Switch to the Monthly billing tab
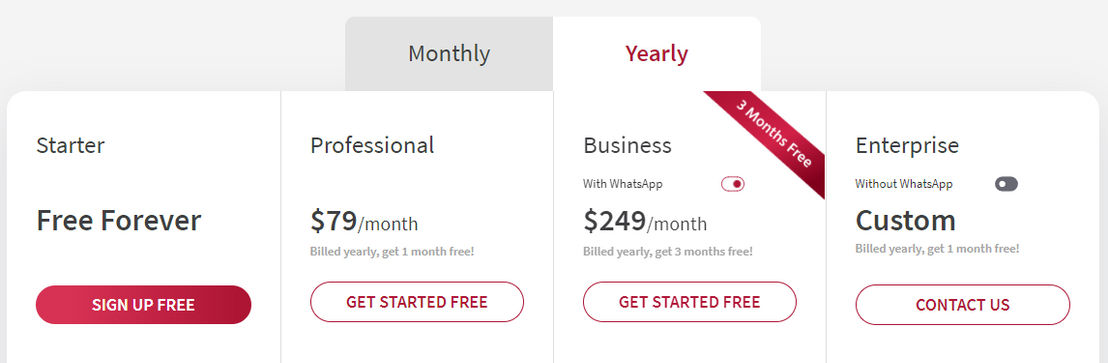The width and height of the screenshot is (1108, 363). 449,54
